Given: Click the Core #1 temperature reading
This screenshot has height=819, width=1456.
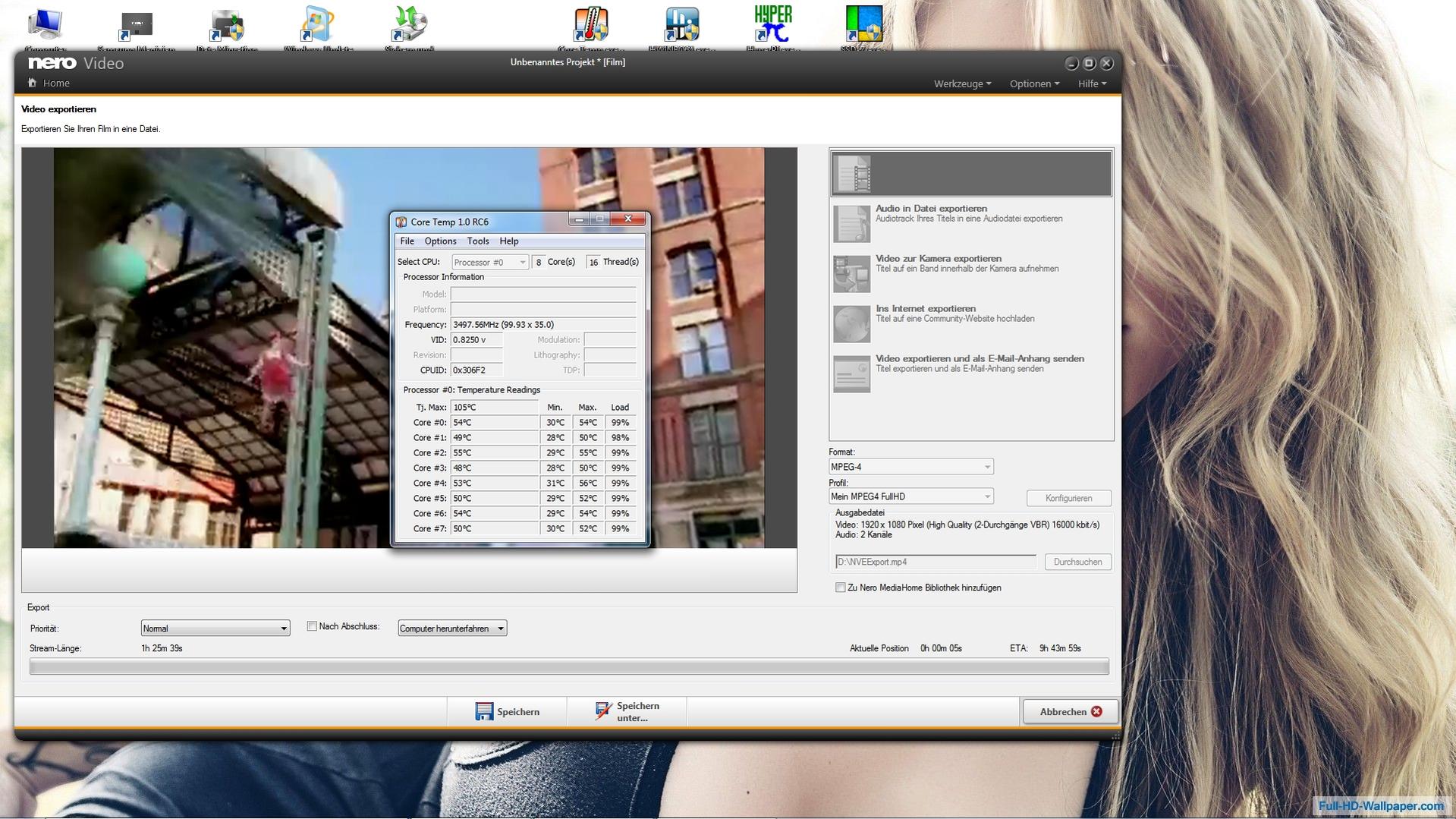Looking at the screenshot, I should [x=494, y=437].
